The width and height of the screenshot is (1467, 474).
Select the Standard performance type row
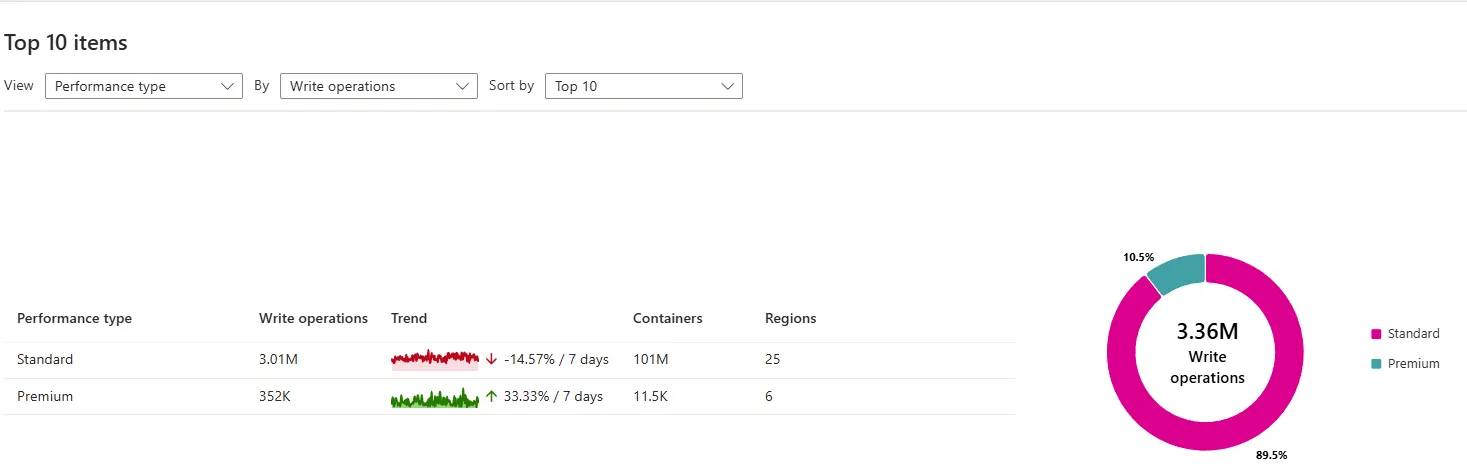(45, 359)
